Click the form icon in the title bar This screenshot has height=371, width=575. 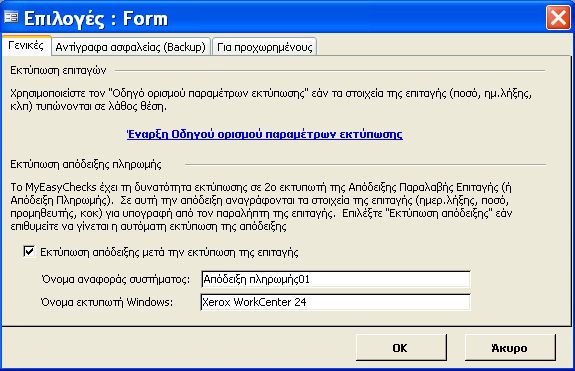pos(11,17)
